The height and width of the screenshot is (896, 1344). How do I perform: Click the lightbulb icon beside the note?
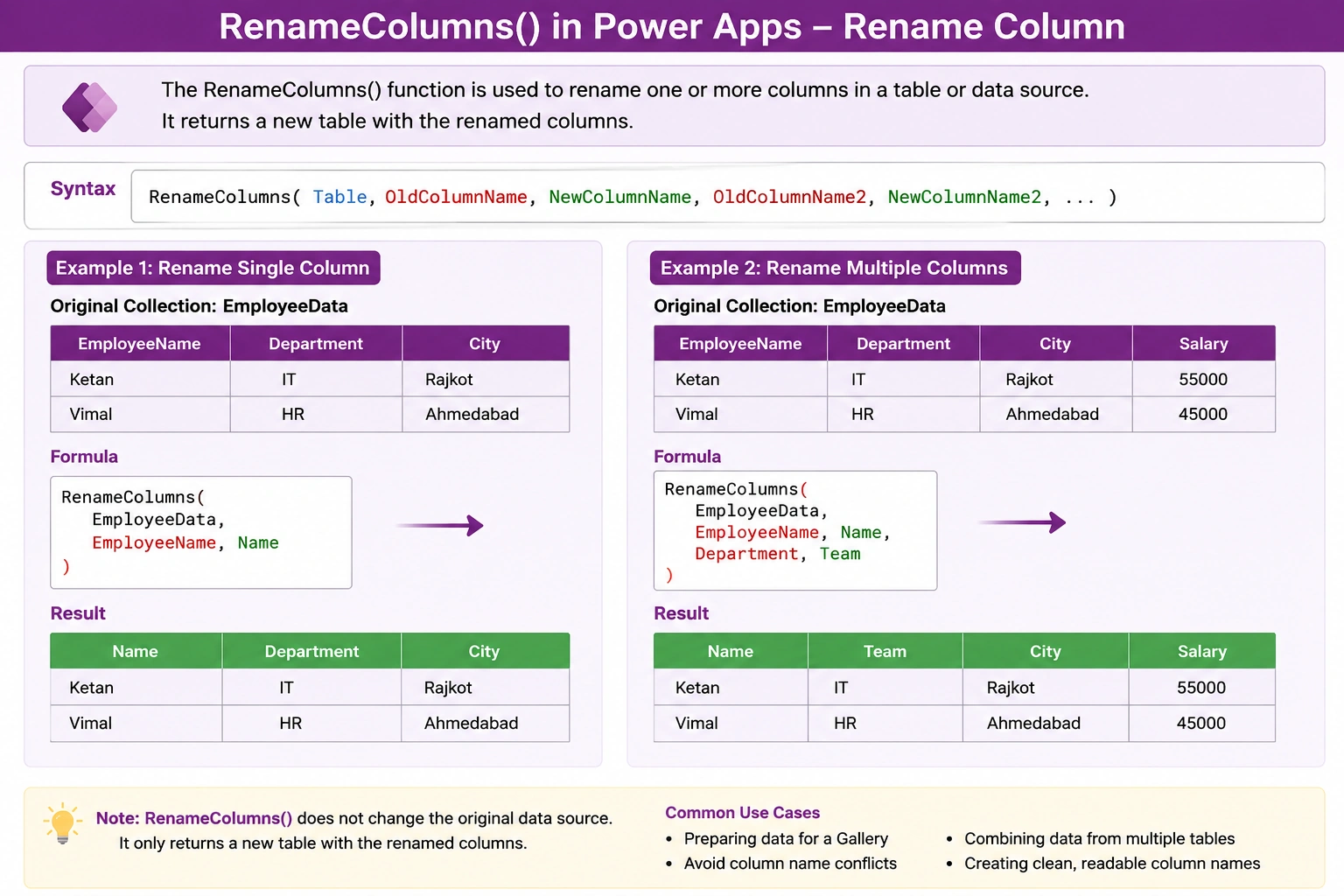(x=62, y=823)
